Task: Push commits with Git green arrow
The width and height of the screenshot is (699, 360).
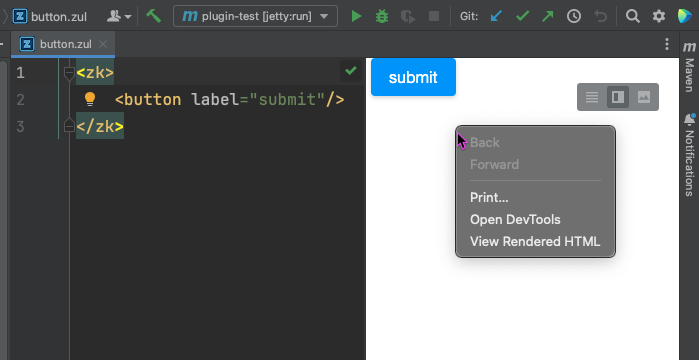Action: (x=548, y=16)
